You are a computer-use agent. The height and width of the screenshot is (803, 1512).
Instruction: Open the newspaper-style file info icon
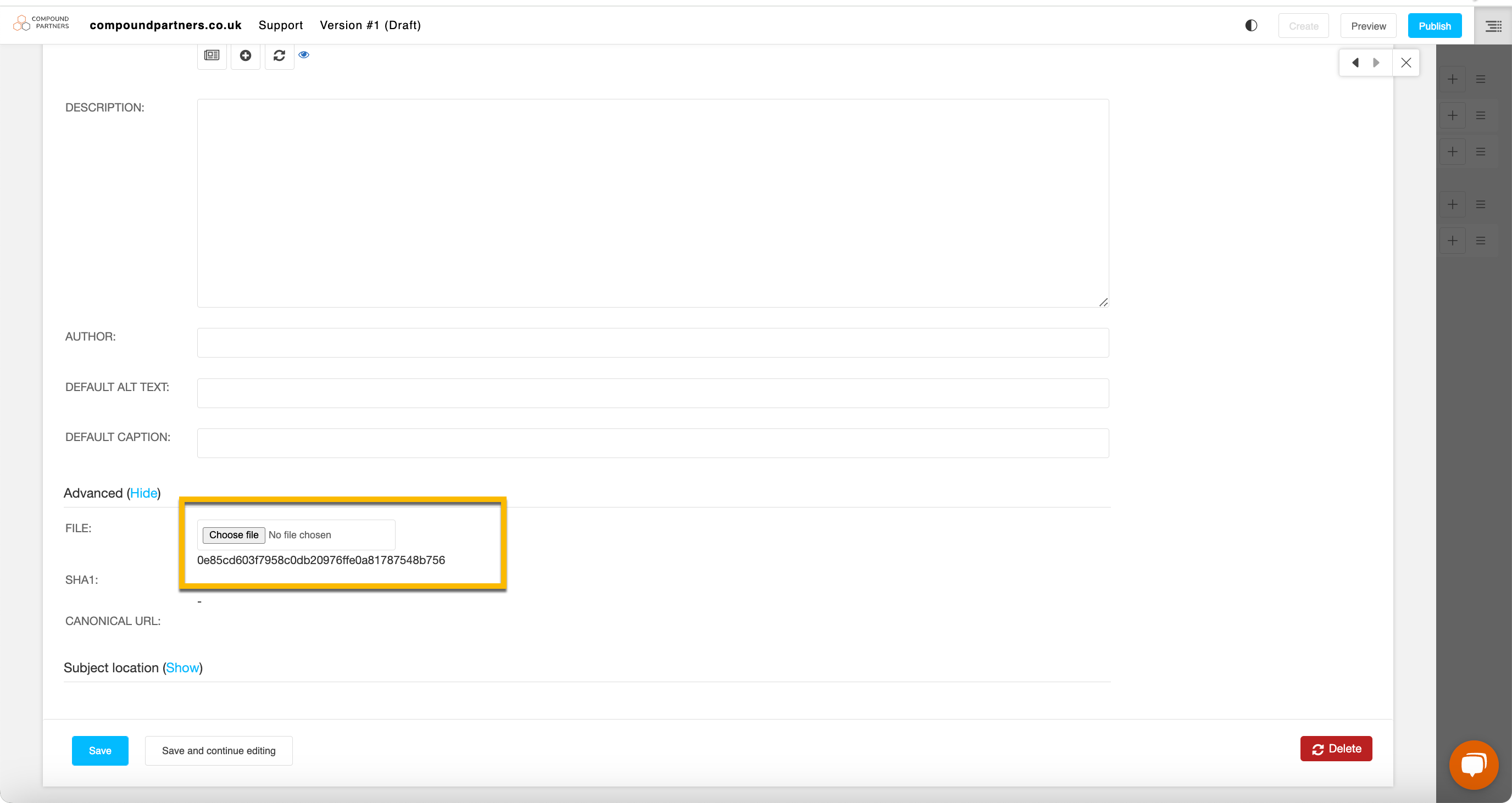[212, 55]
